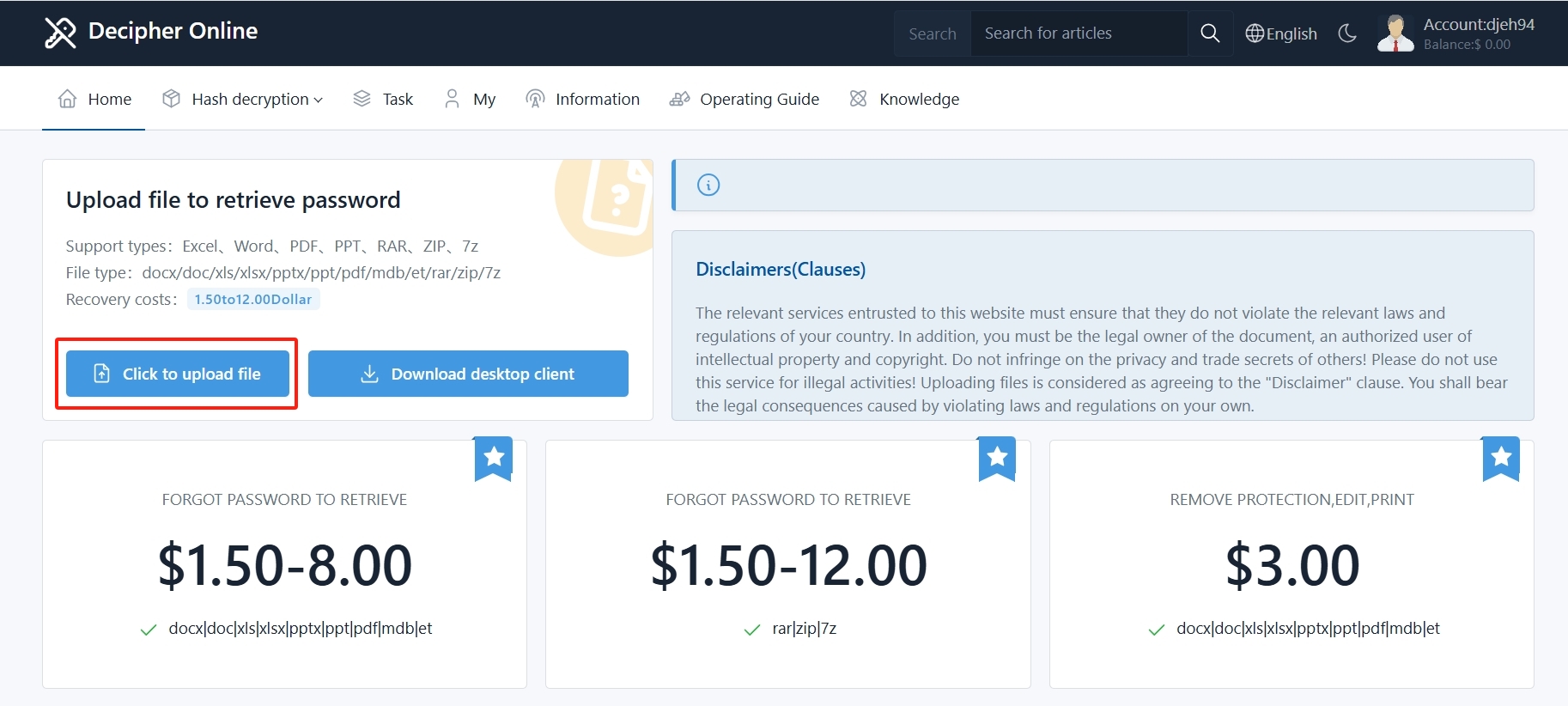
Task: Click the Decipher Online logo icon
Action: pos(60,33)
